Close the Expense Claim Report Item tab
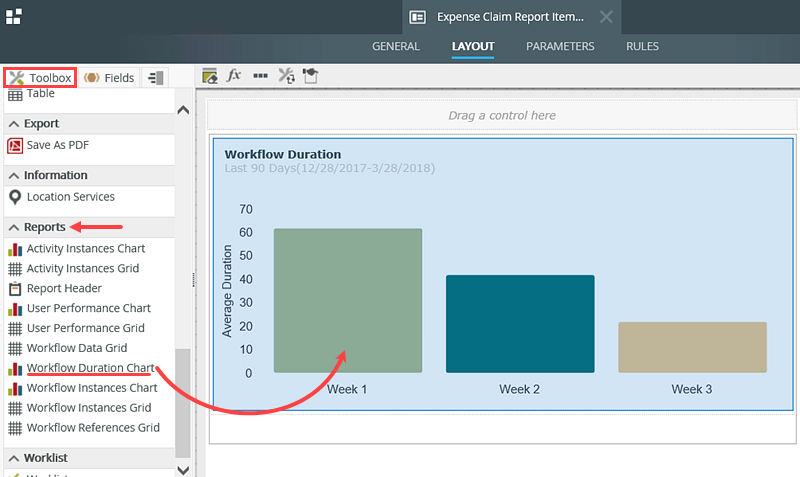Screen dimensions: 800x477 point(606,17)
